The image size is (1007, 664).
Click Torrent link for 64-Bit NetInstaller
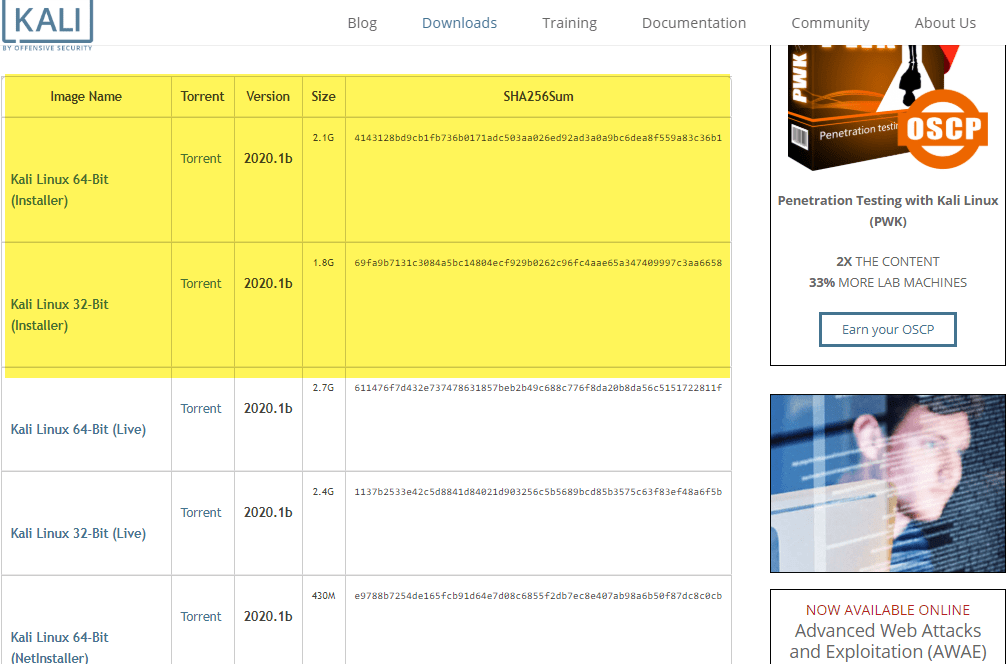point(201,616)
